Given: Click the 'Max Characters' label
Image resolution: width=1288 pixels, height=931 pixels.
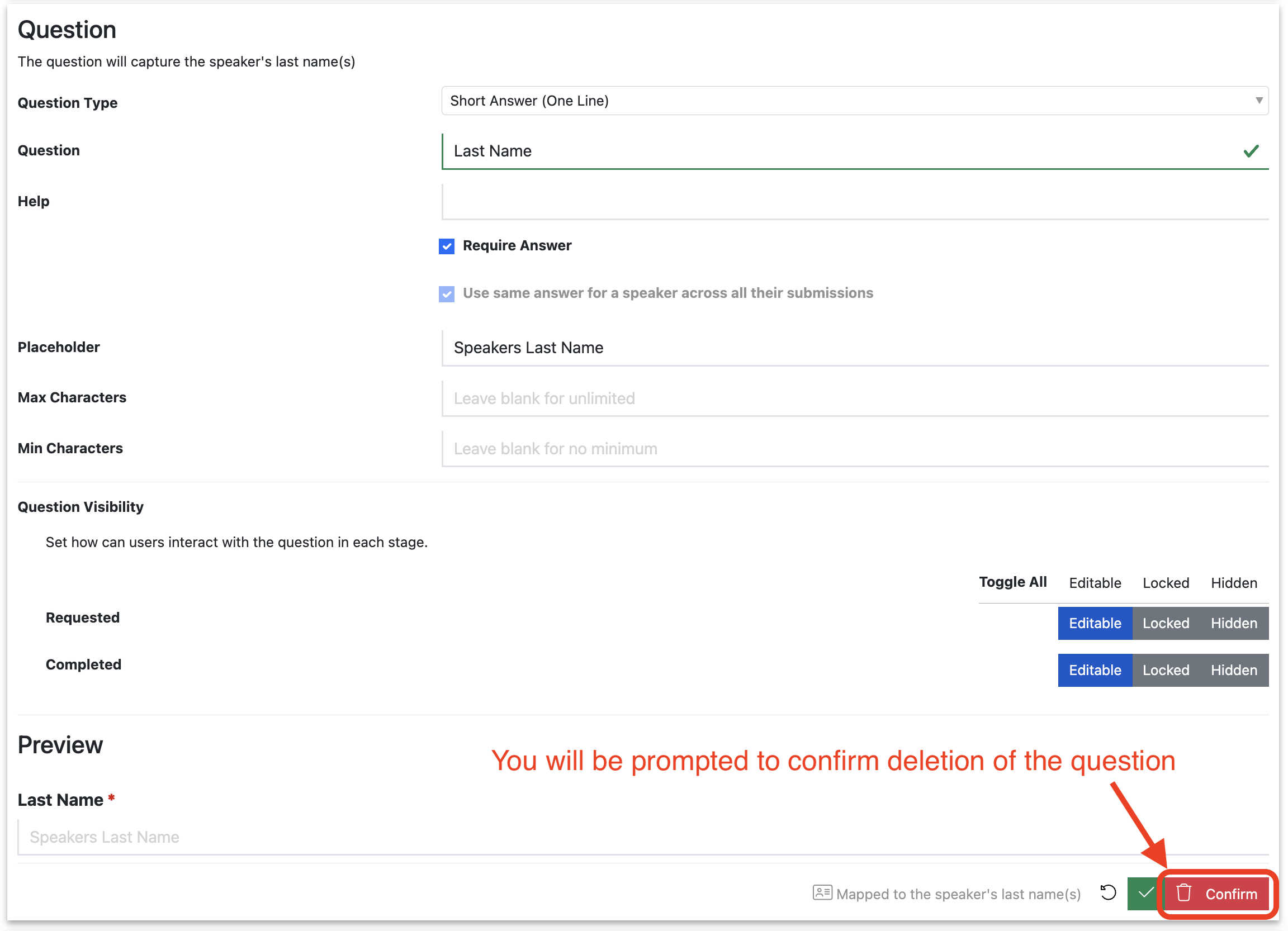Looking at the screenshot, I should coord(72,397).
